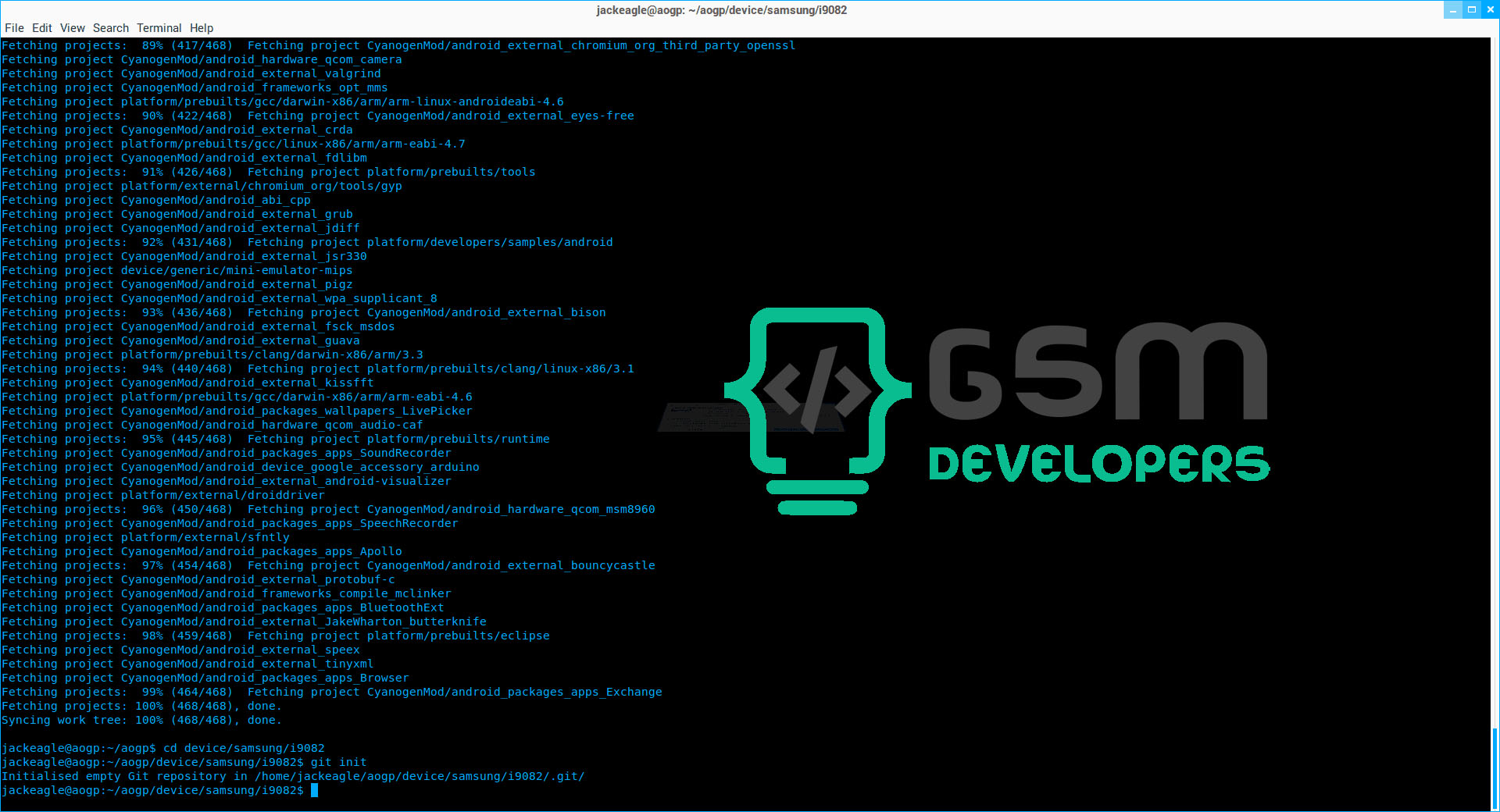1500x812 pixels.
Task: Click the clang/darwin-x86/arm/3.3 line
Action: (212, 354)
